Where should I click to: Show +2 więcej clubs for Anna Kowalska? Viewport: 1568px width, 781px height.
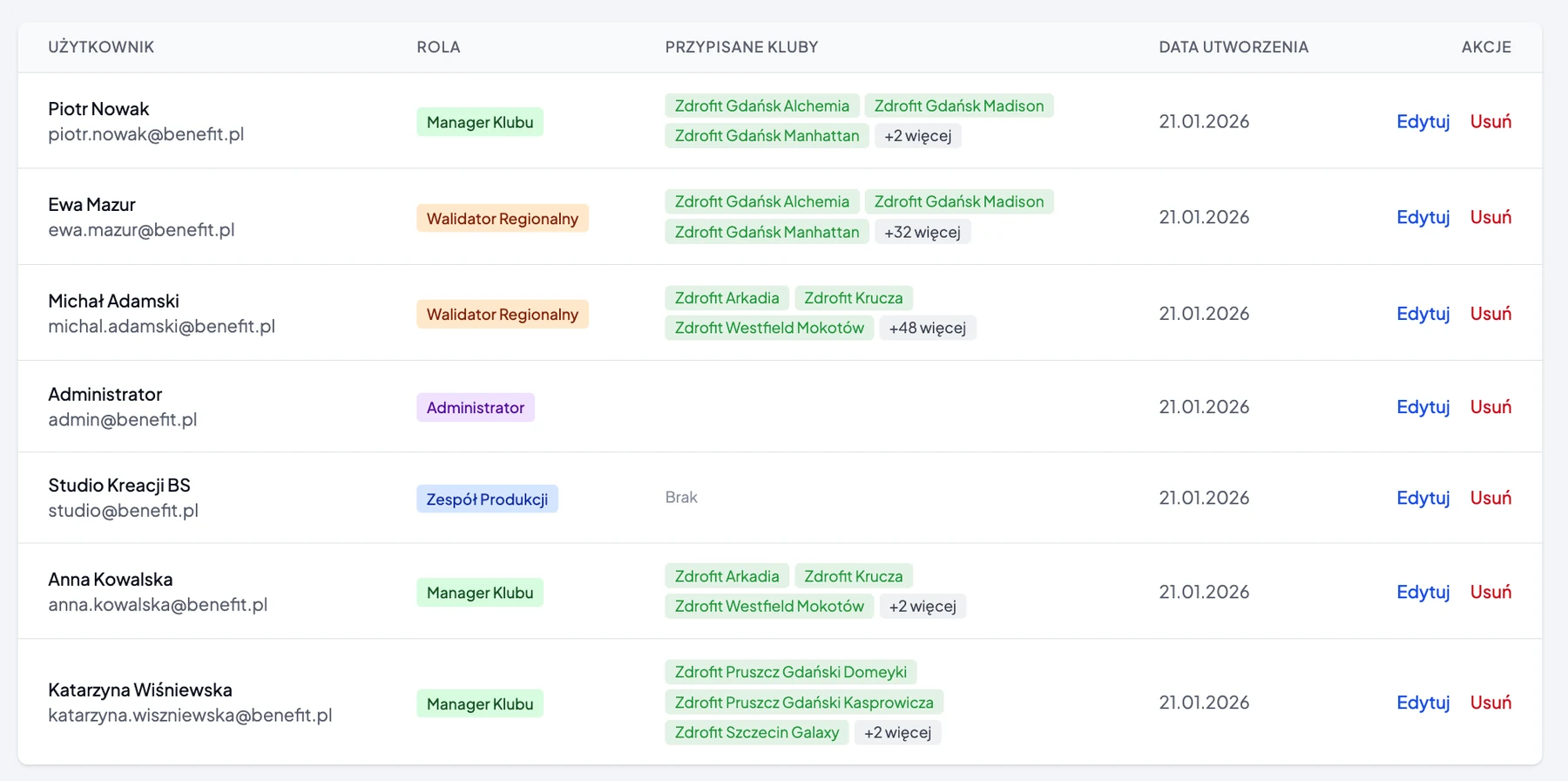tap(923, 606)
